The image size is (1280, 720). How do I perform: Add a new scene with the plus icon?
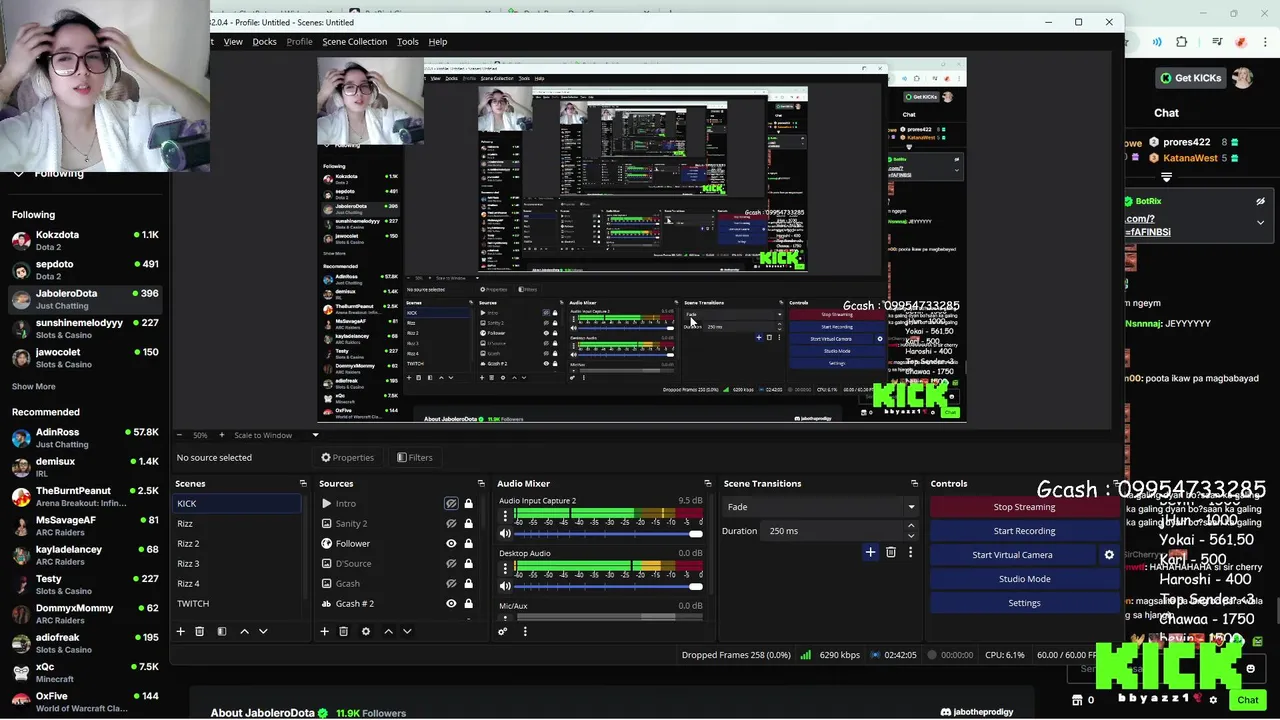pos(181,631)
